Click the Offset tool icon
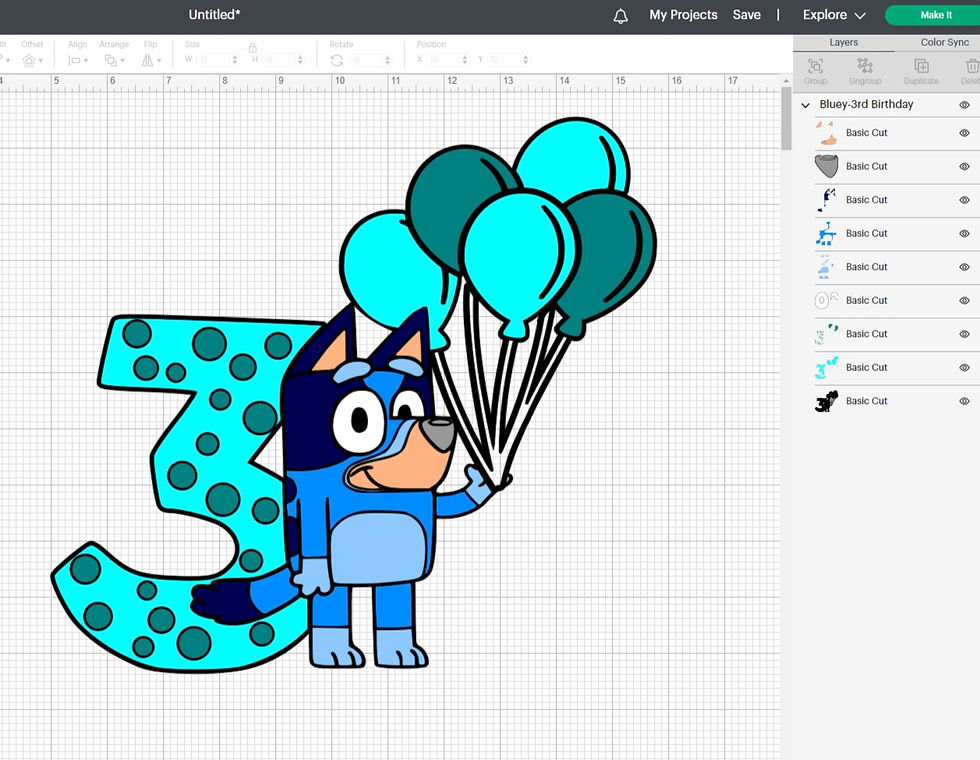Viewport: 980px width, 760px height. tap(29, 61)
